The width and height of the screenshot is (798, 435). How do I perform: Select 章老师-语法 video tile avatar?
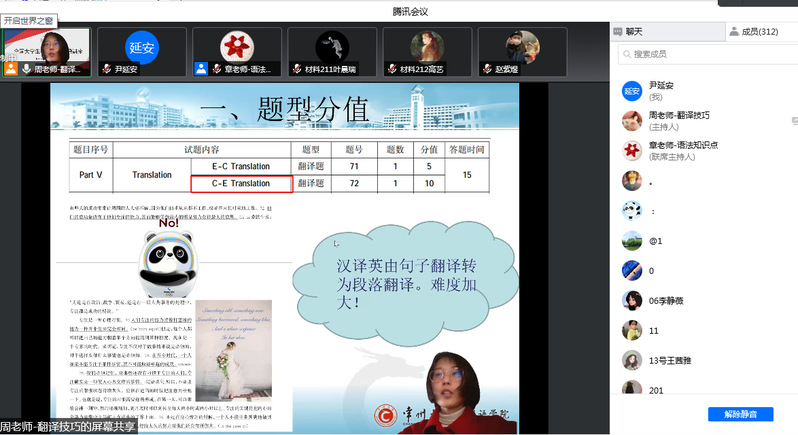(237, 47)
